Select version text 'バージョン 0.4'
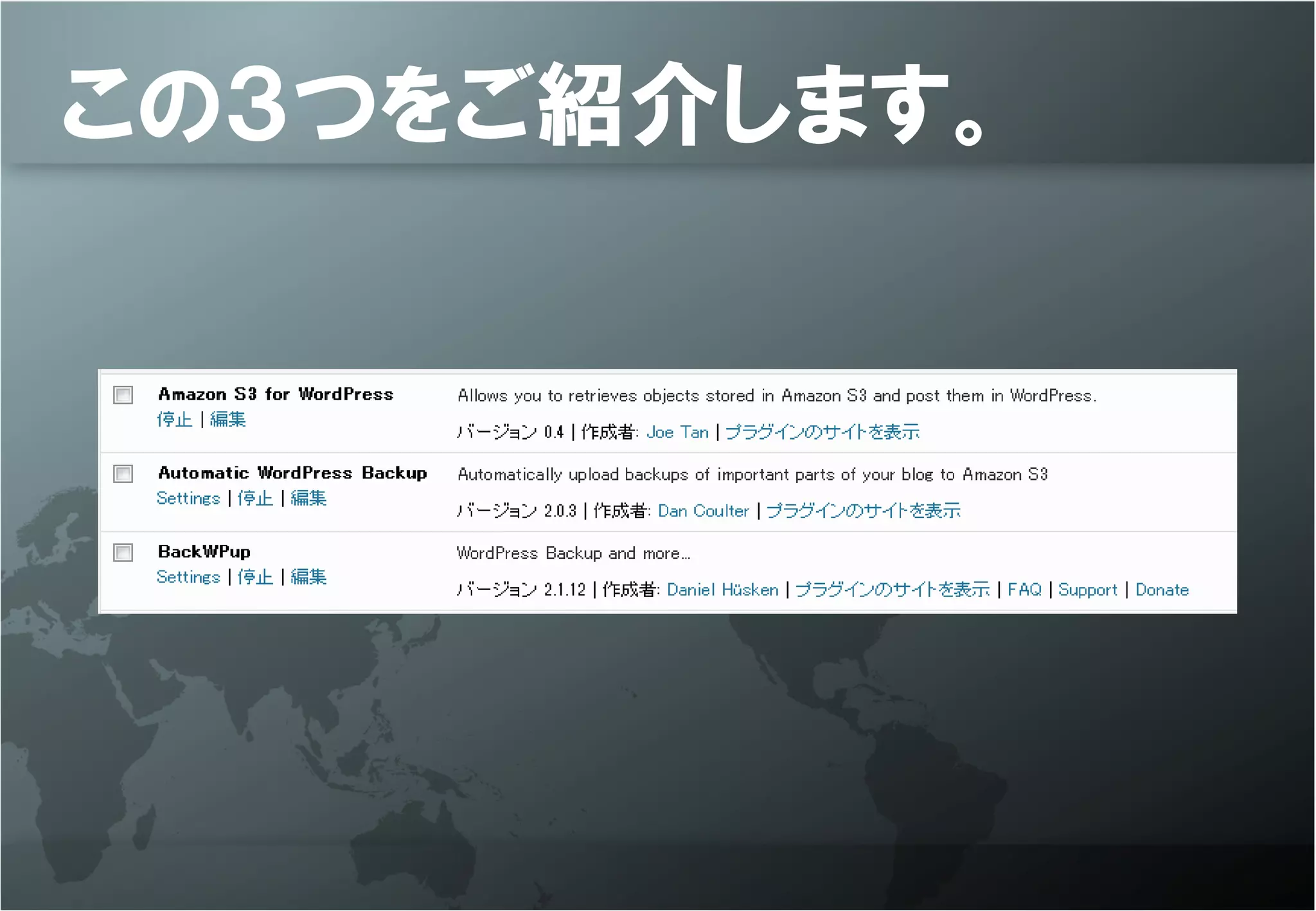This screenshot has height=911, width=1316. tap(510, 432)
